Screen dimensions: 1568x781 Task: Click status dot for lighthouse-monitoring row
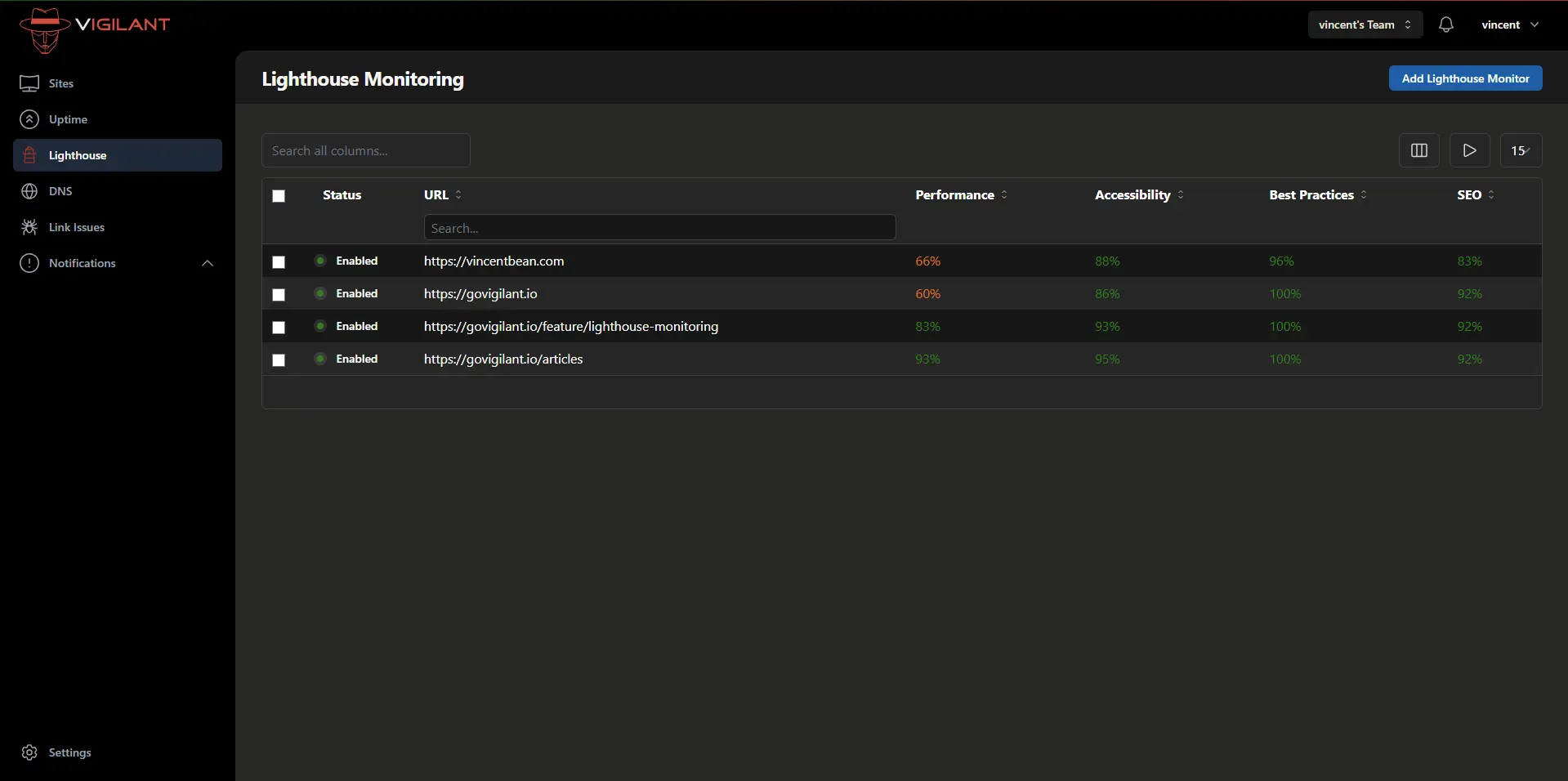tap(320, 326)
